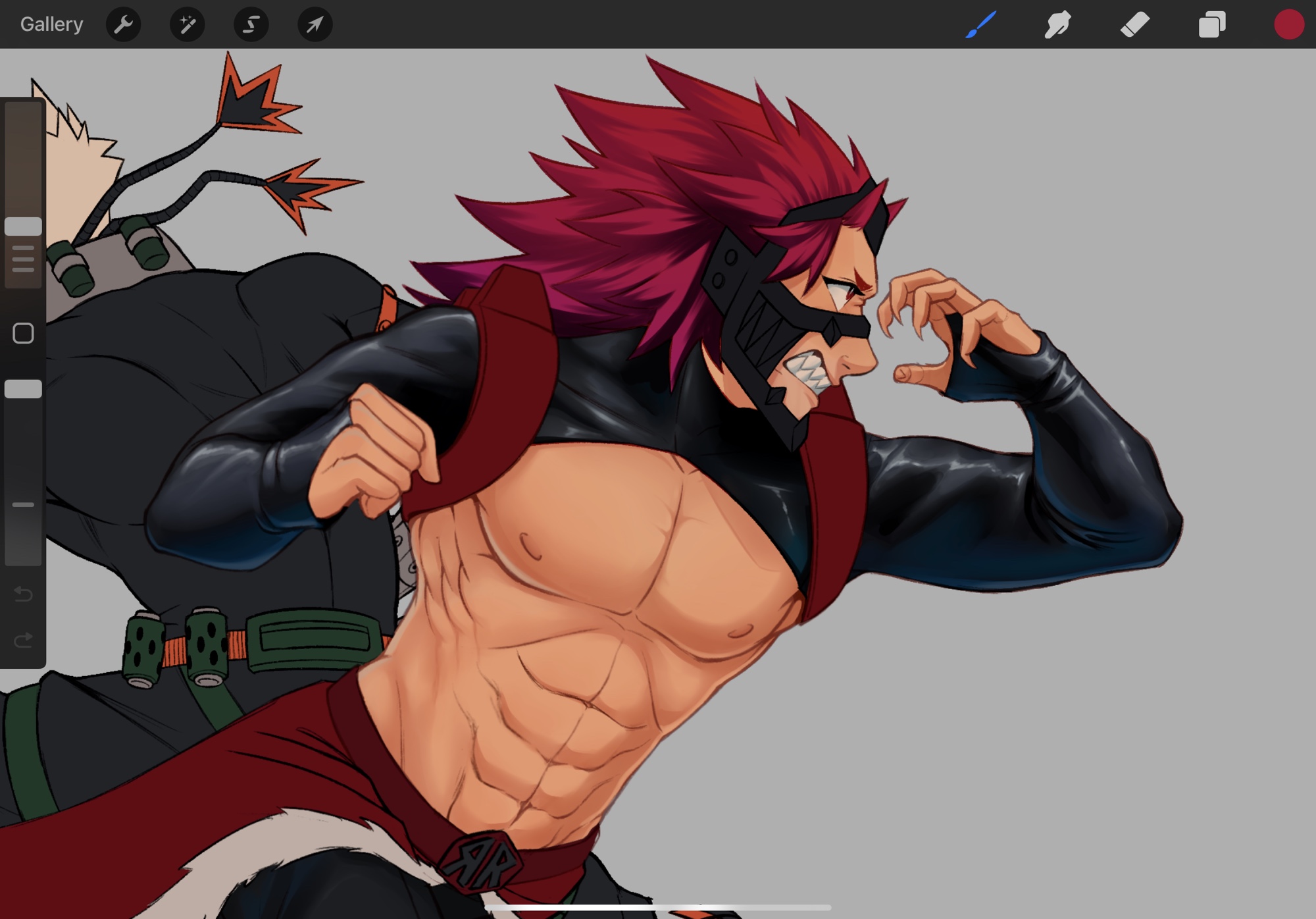Tap the redo arrow in sidebar
This screenshot has height=919, width=1316.
coord(23,640)
